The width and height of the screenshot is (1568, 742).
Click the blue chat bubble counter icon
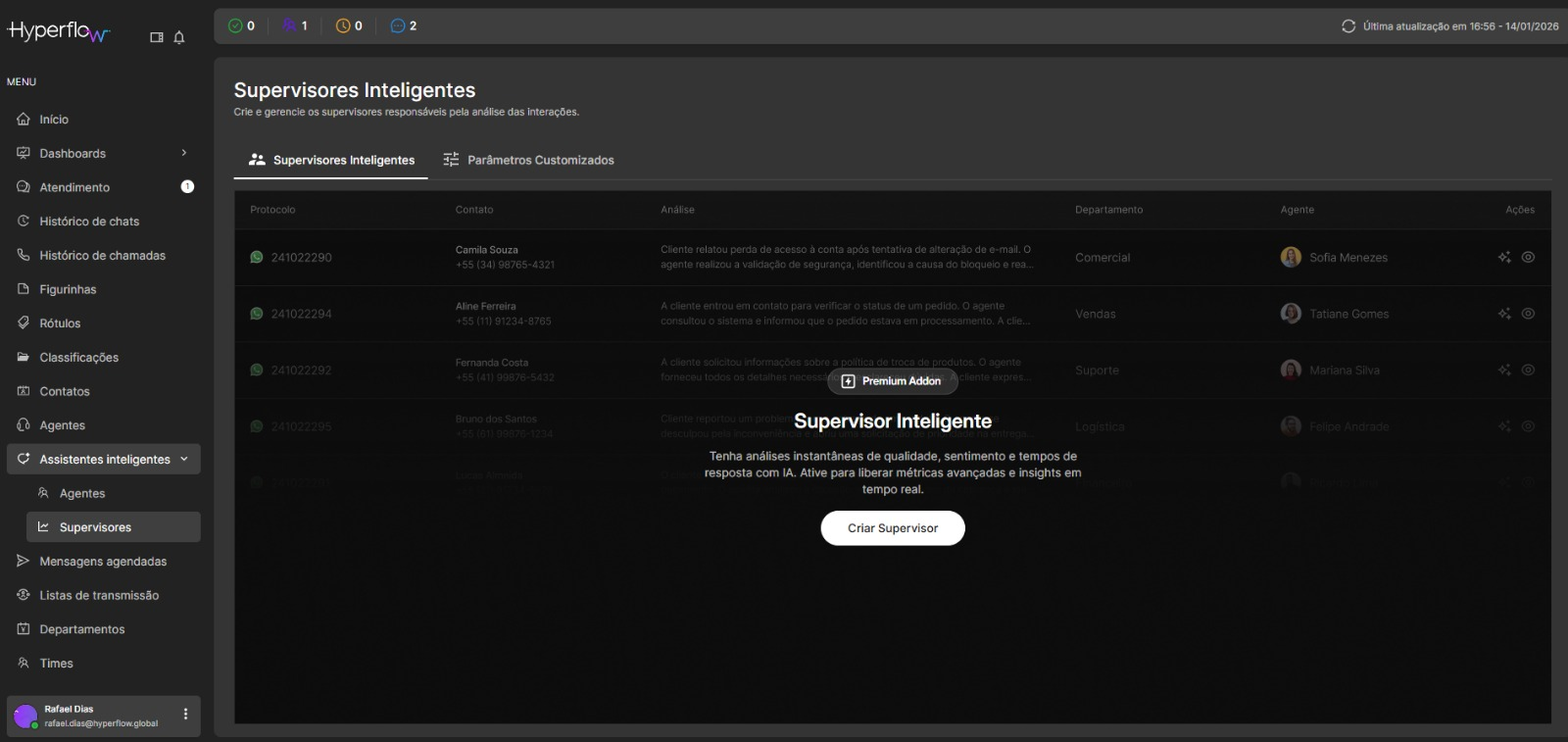point(398,25)
